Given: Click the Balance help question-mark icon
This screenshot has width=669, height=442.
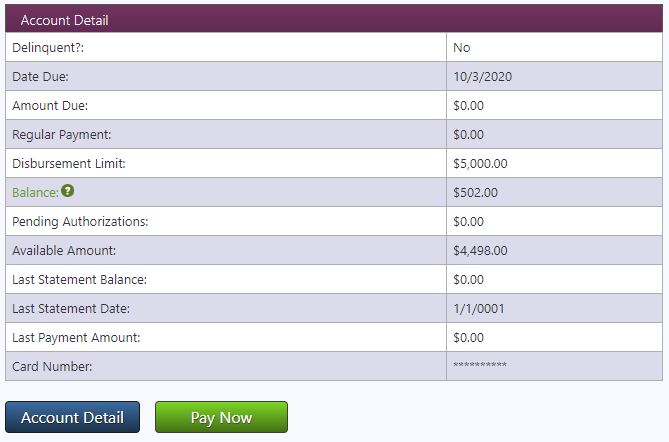Looking at the screenshot, I should point(67,191).
